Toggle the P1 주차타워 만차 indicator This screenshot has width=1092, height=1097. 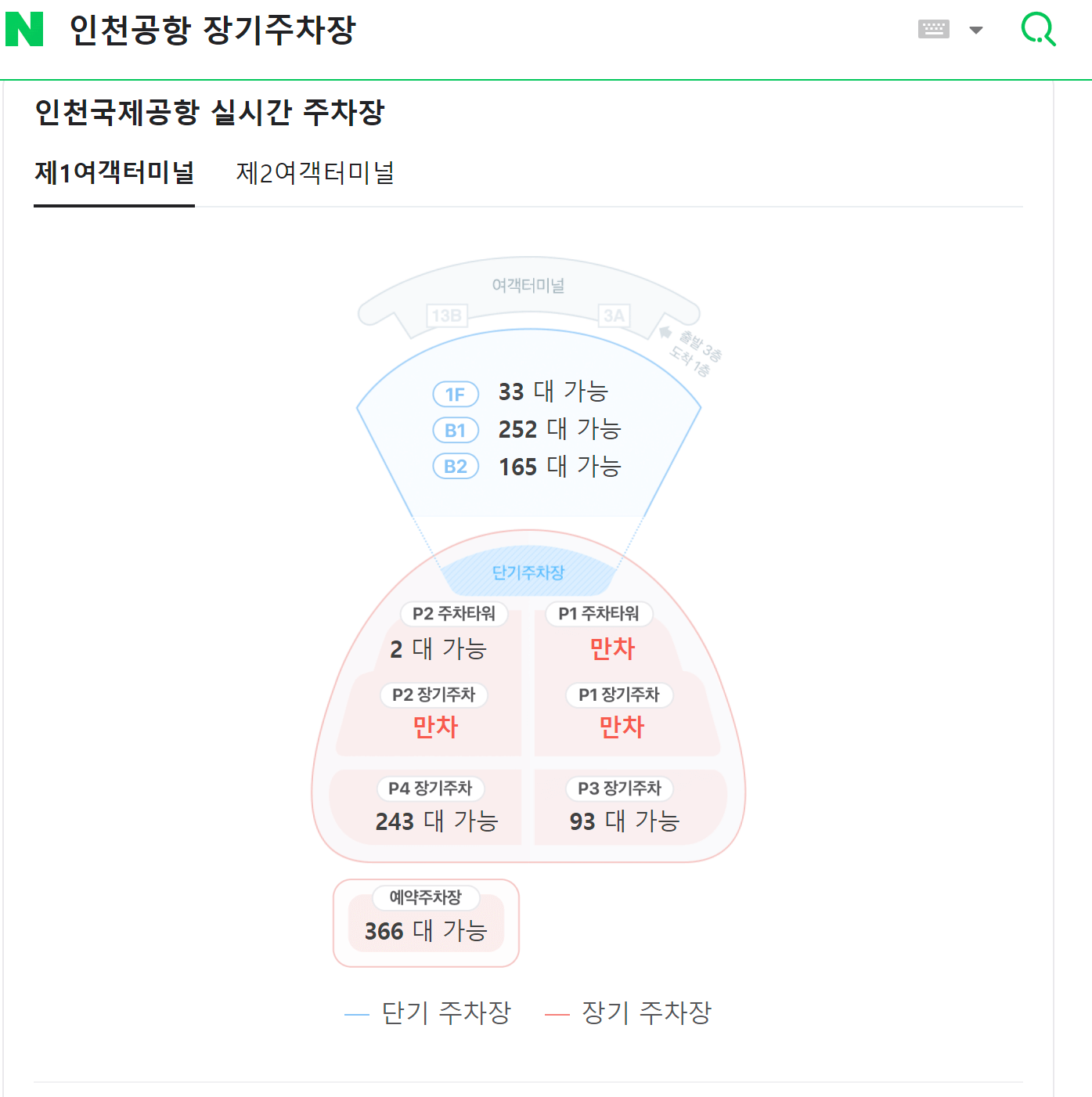[612, 648]
